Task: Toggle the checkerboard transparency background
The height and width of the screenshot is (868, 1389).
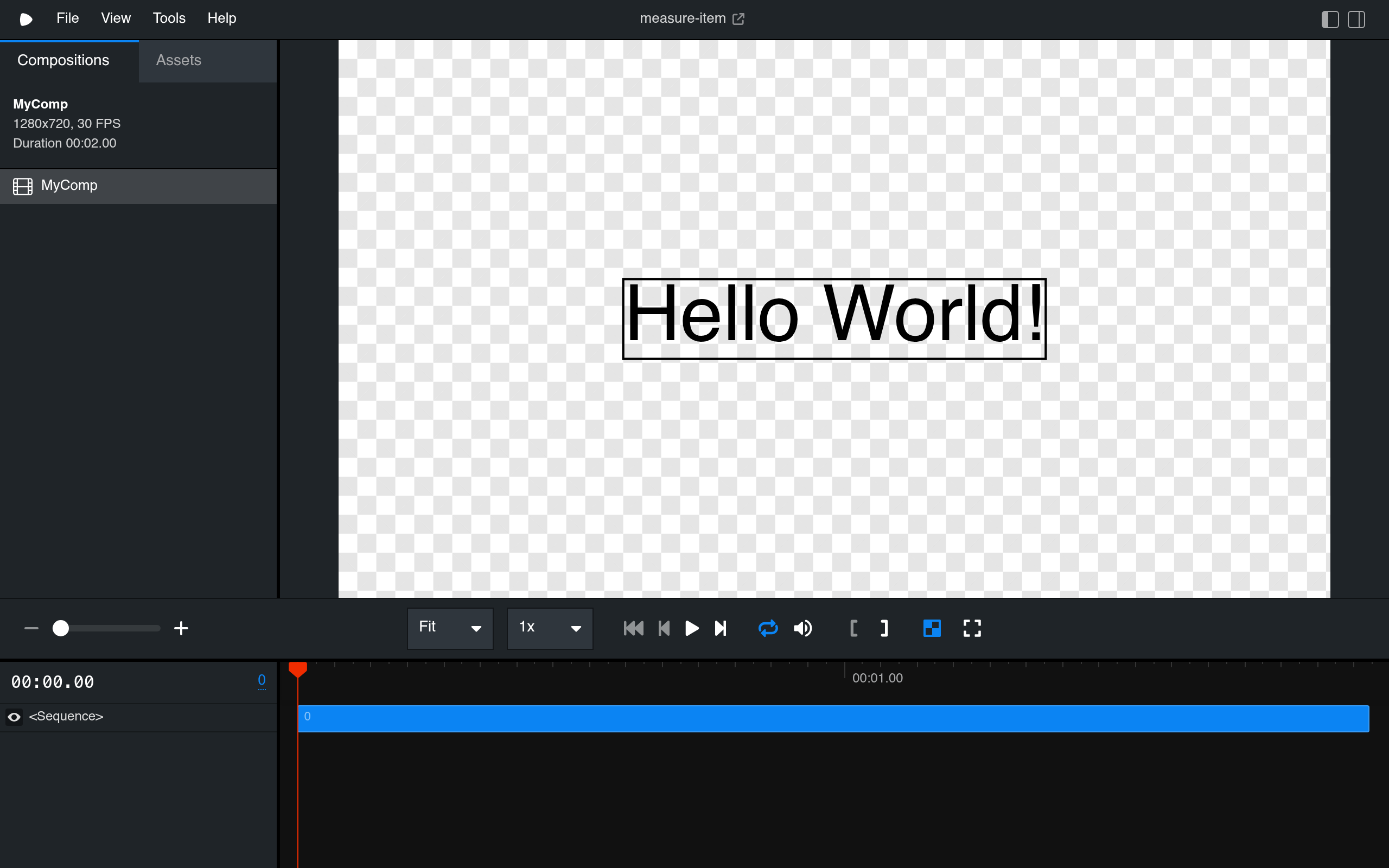Action: (932, 628)
